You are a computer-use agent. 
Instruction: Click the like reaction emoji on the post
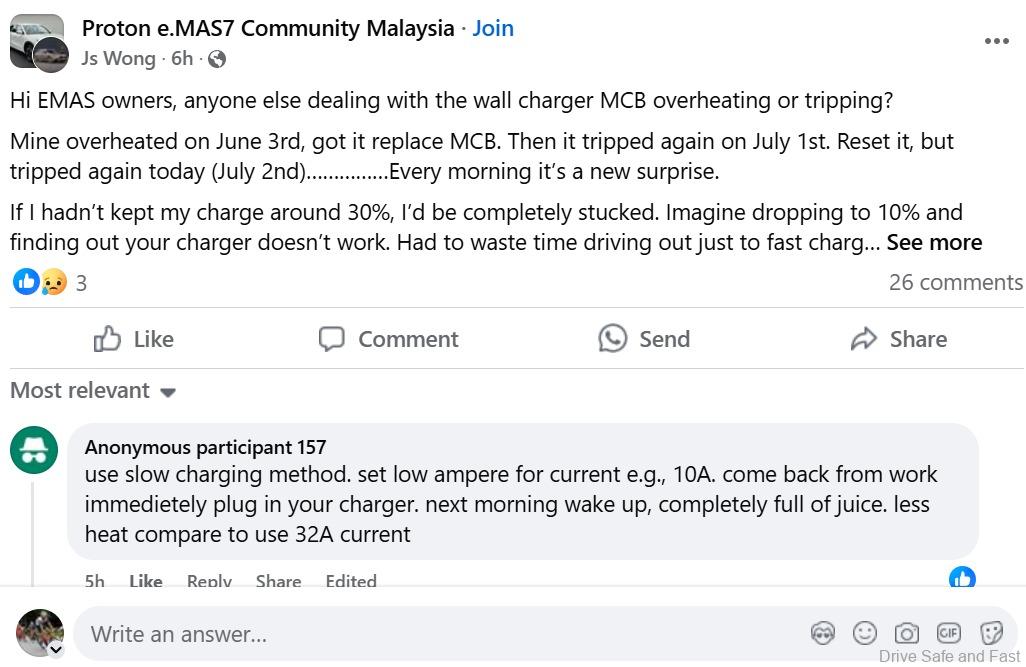(x=25, y=282)
